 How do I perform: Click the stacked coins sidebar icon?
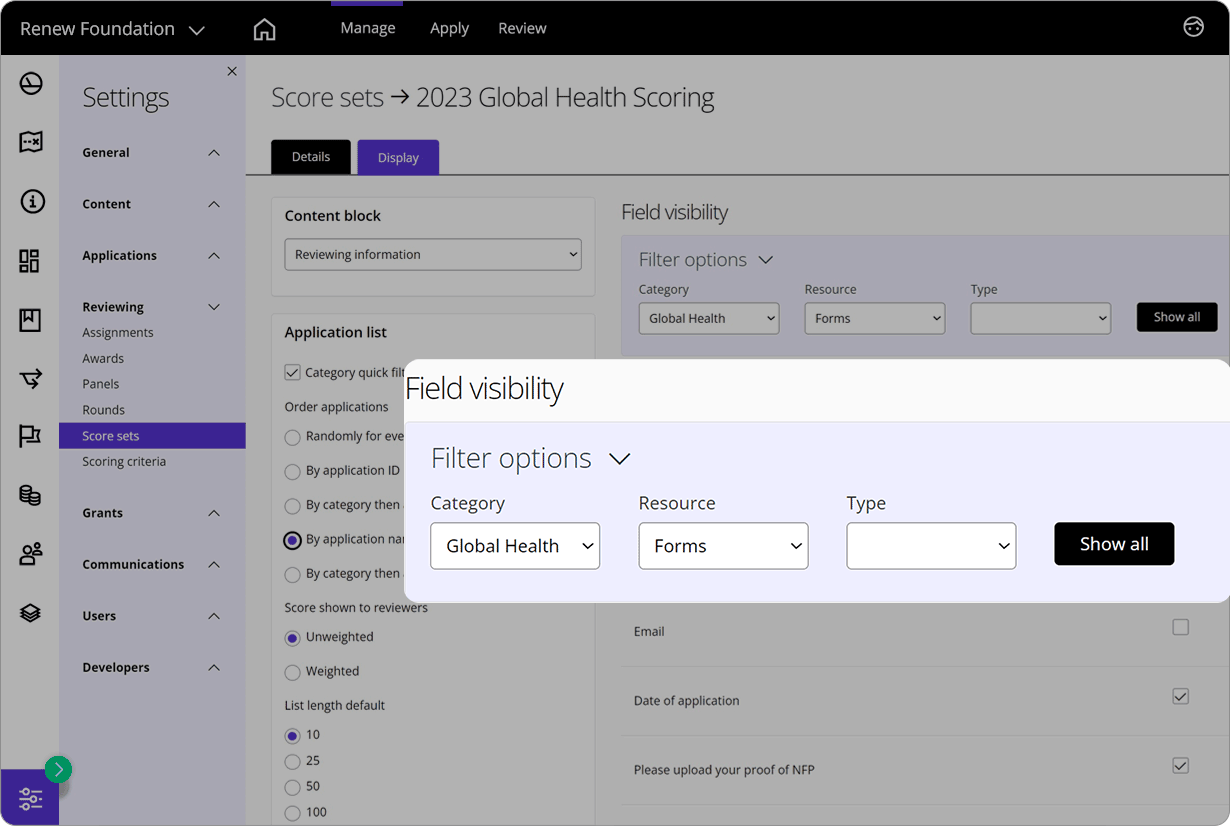pyautogui.click(x=30, y=495)
